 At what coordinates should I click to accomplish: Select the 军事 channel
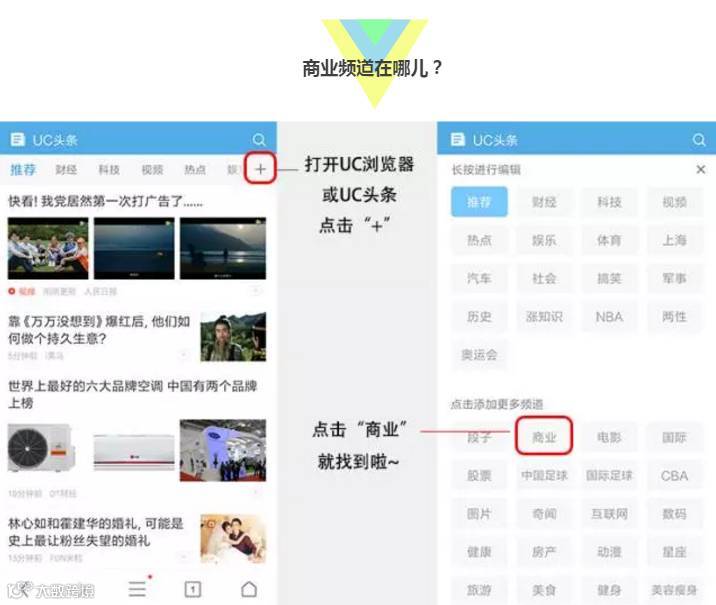click(674, 279)
